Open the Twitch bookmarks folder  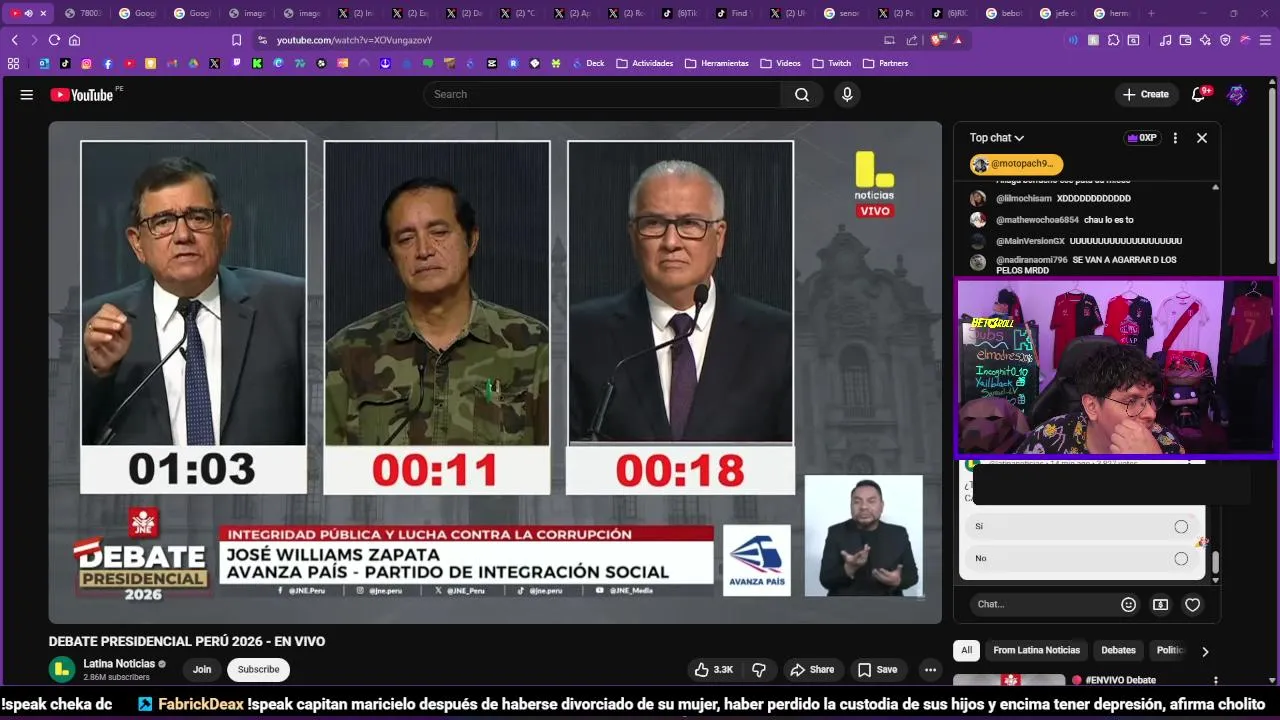tap(832, 63)
